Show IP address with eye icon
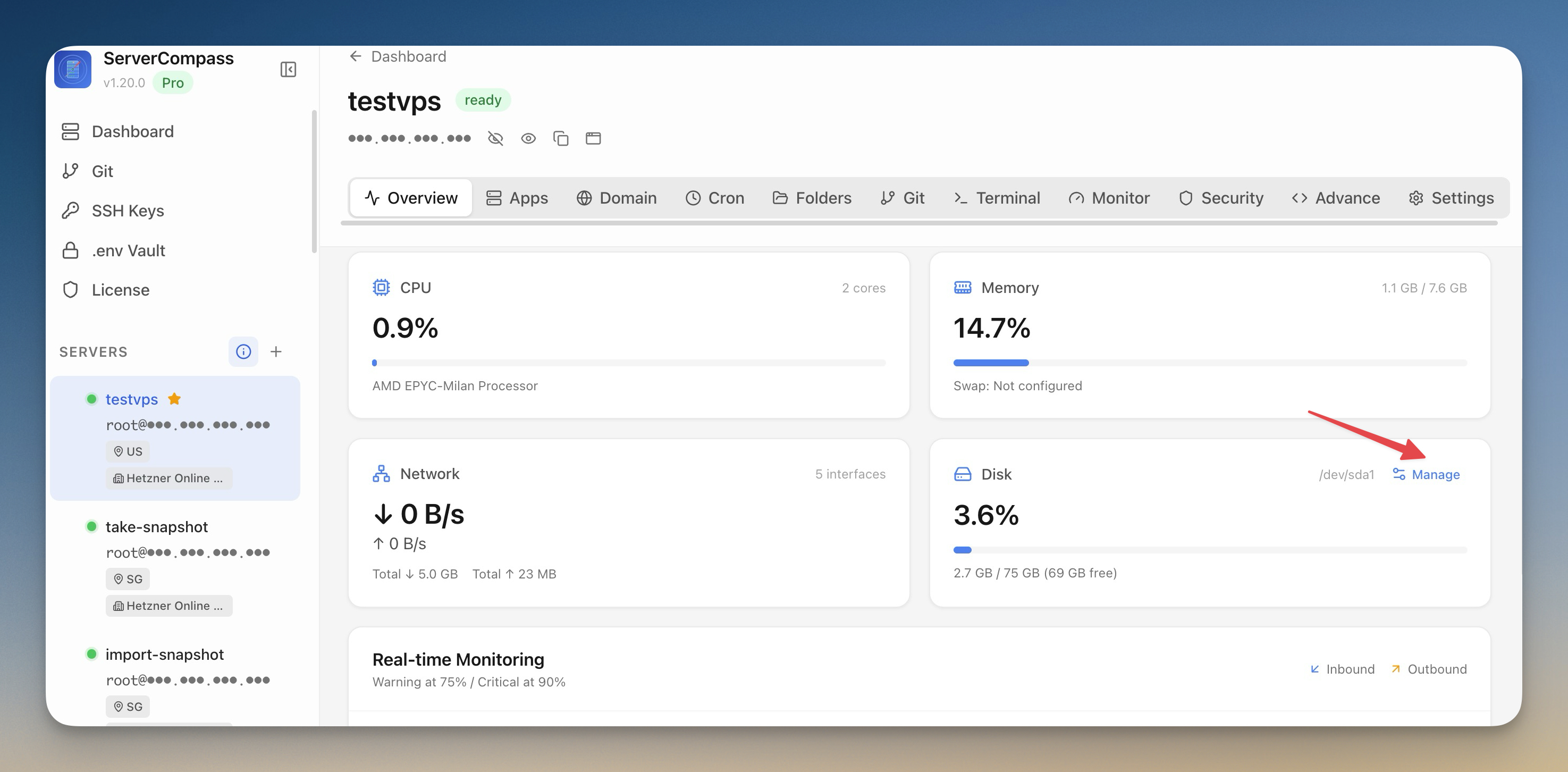This screenshot has height=772, width=1568. (528, 139)
